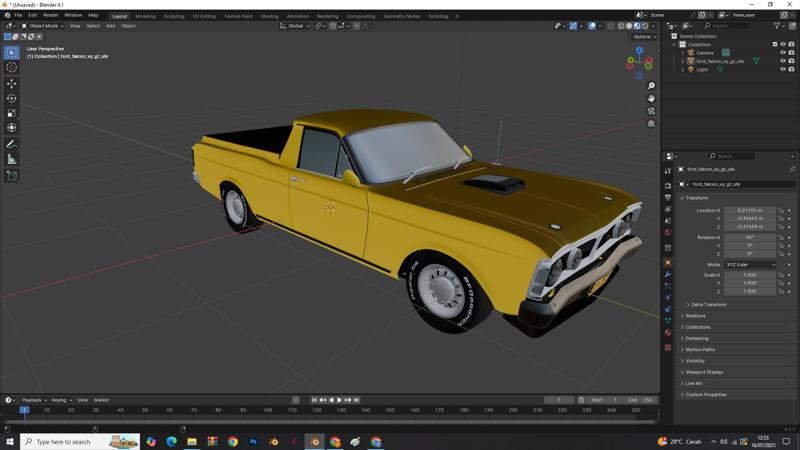The image size is (800, 450).
Task: Switch perspective/orthographic grid icon
Action: click(x=651, y=123)
